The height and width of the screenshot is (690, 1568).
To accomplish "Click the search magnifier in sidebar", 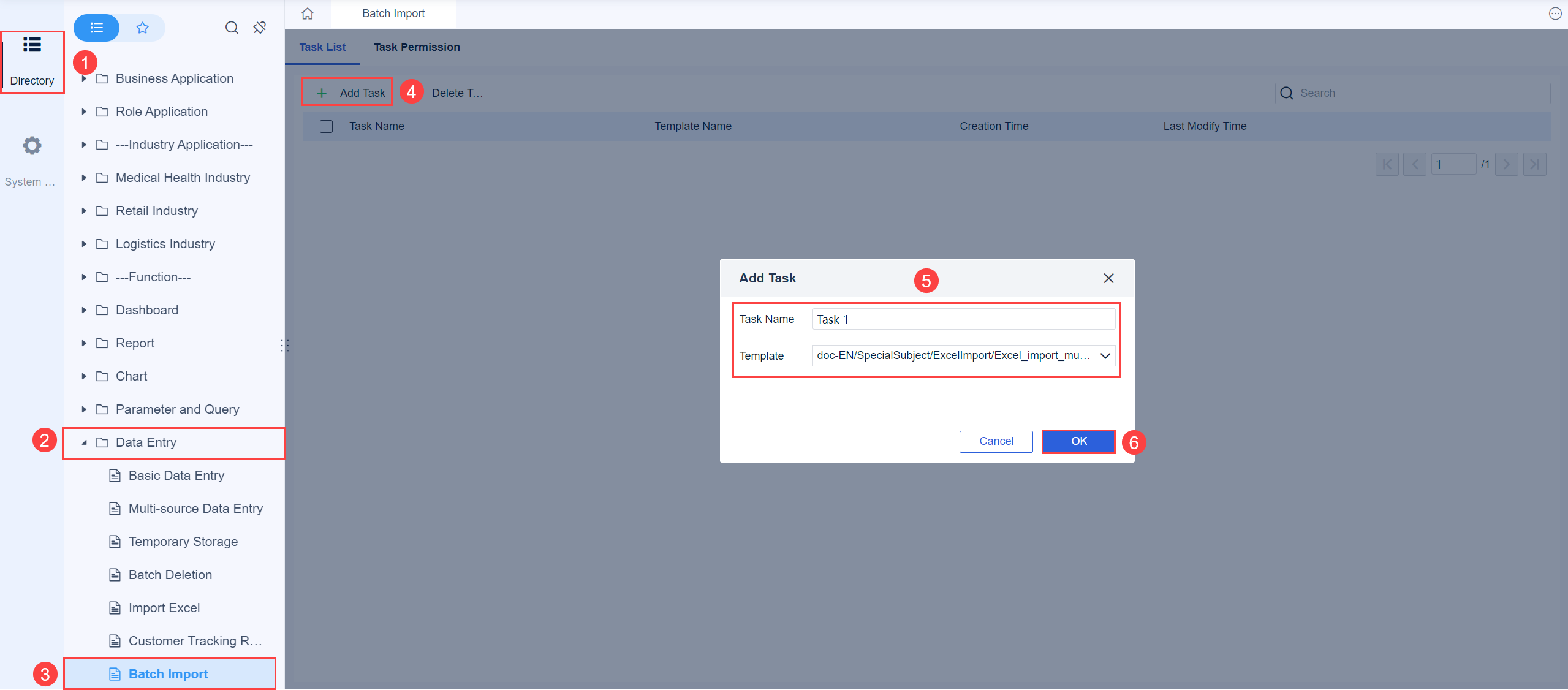I will tap(232, 28).
